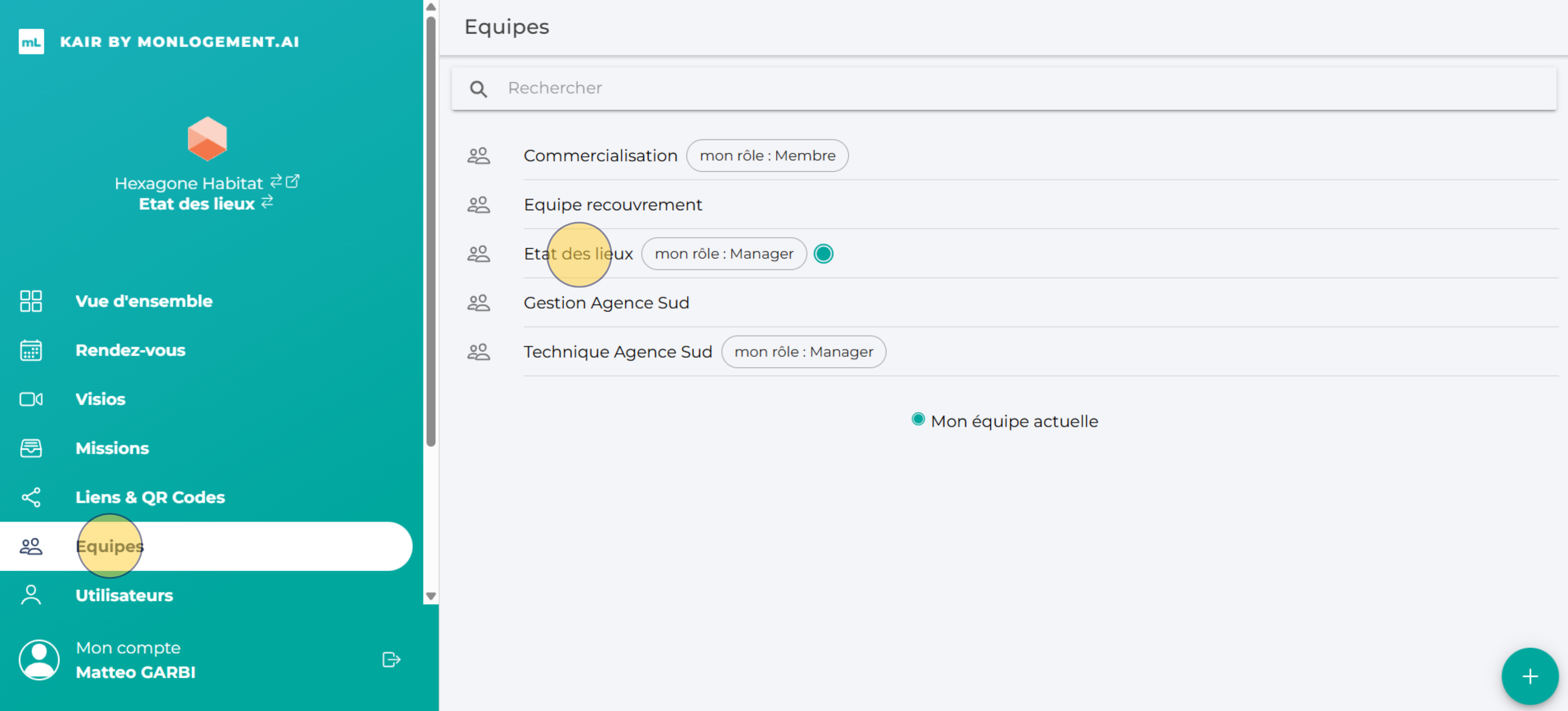The image size is (1568, 711).
Task: Click the mon rôle : Membre badge
Action: [x=767, y=156]
